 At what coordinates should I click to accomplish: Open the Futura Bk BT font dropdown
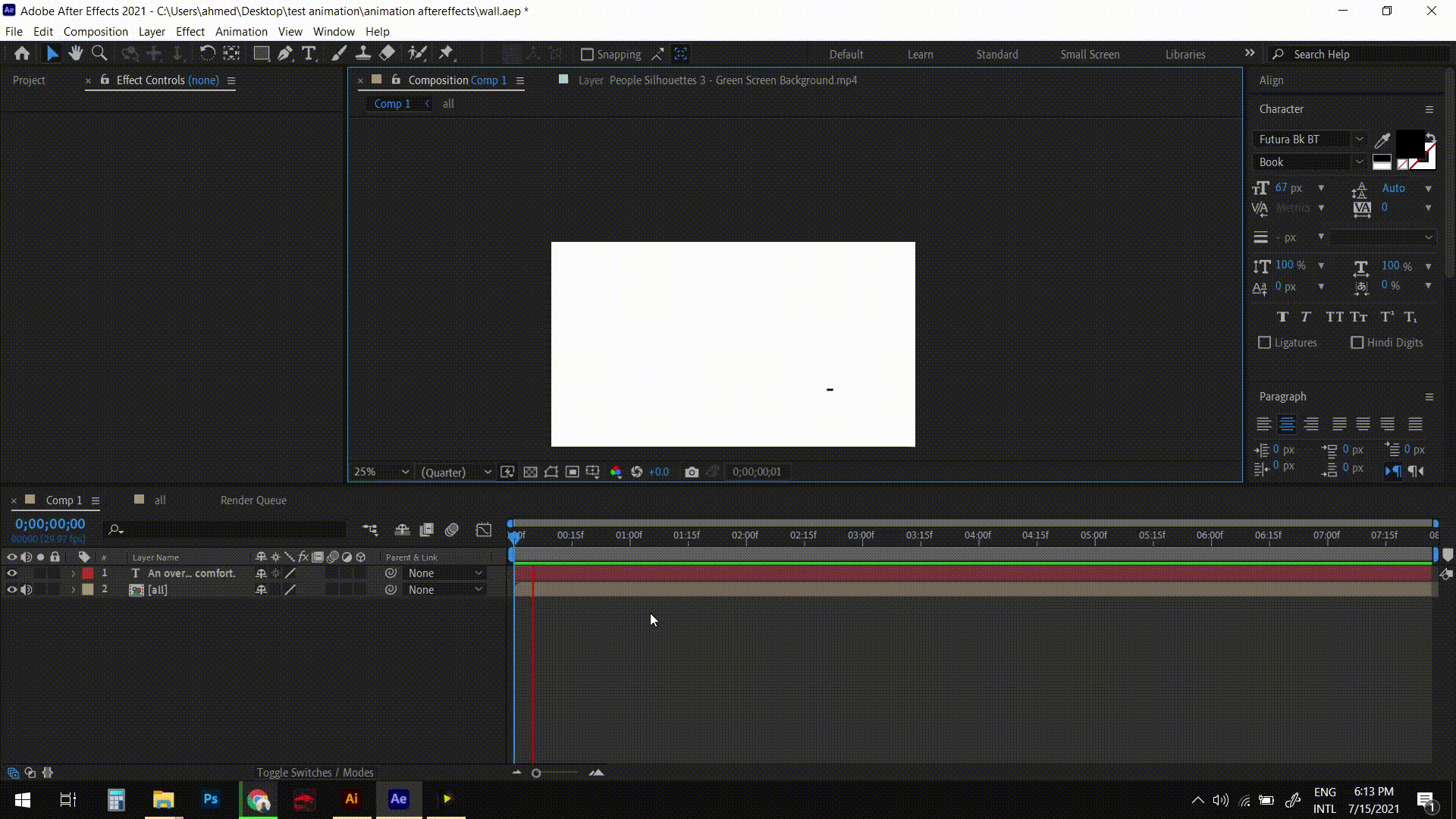1359,140
